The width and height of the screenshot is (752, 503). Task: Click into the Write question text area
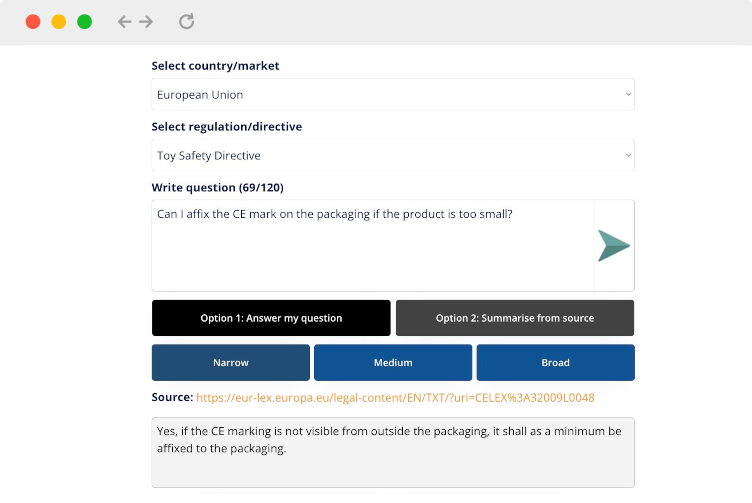373,246
